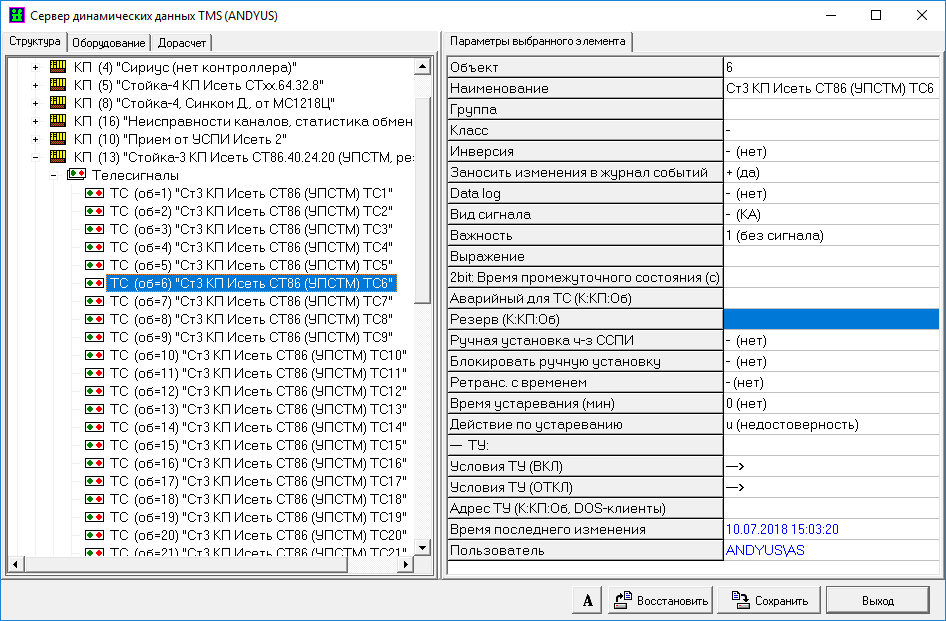
Task: Click the Выход button
Action: (x=877, y=601)
